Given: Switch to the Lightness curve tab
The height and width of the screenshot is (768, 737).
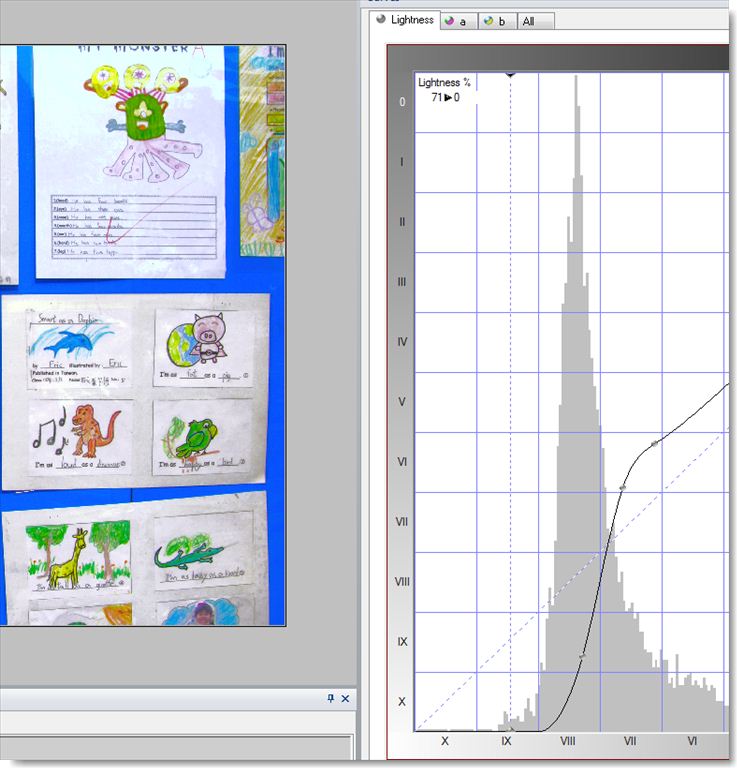Looking at the screenshot, I should pos(405,20).
